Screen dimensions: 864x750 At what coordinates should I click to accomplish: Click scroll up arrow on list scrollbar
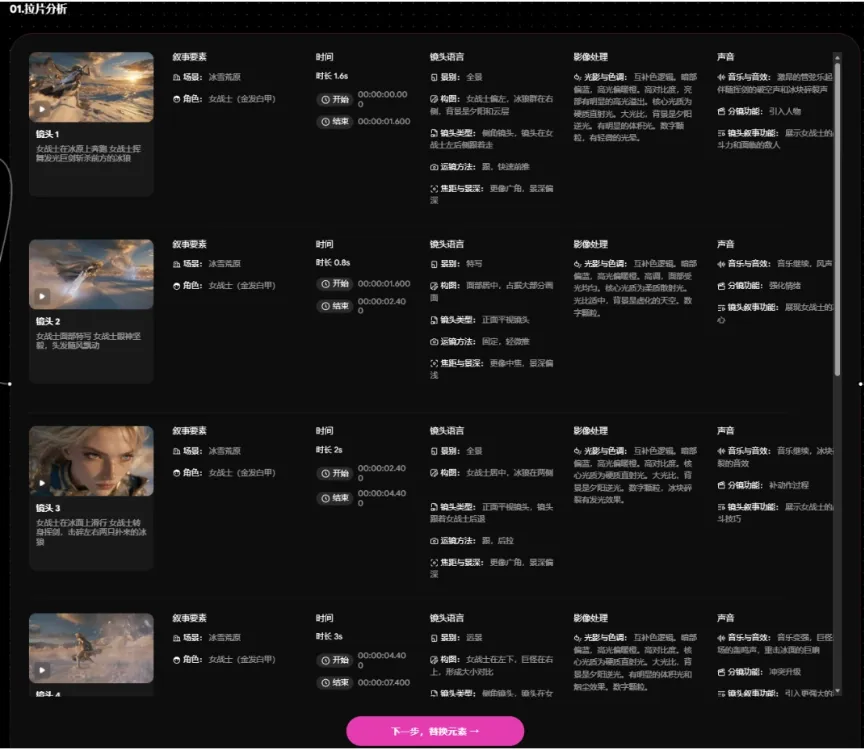(x=838, y=57)
